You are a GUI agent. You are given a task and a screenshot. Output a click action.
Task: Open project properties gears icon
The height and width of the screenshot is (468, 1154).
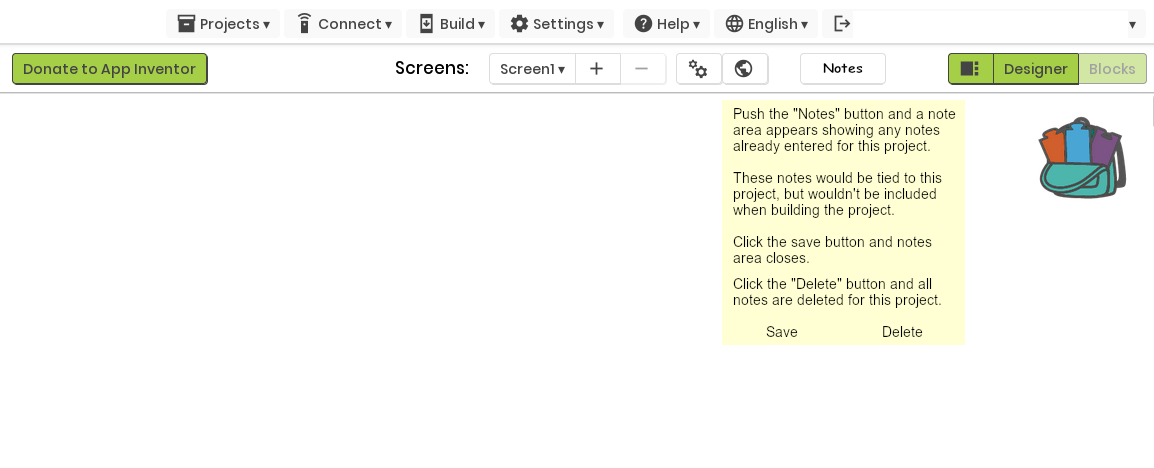click(698, 69)
